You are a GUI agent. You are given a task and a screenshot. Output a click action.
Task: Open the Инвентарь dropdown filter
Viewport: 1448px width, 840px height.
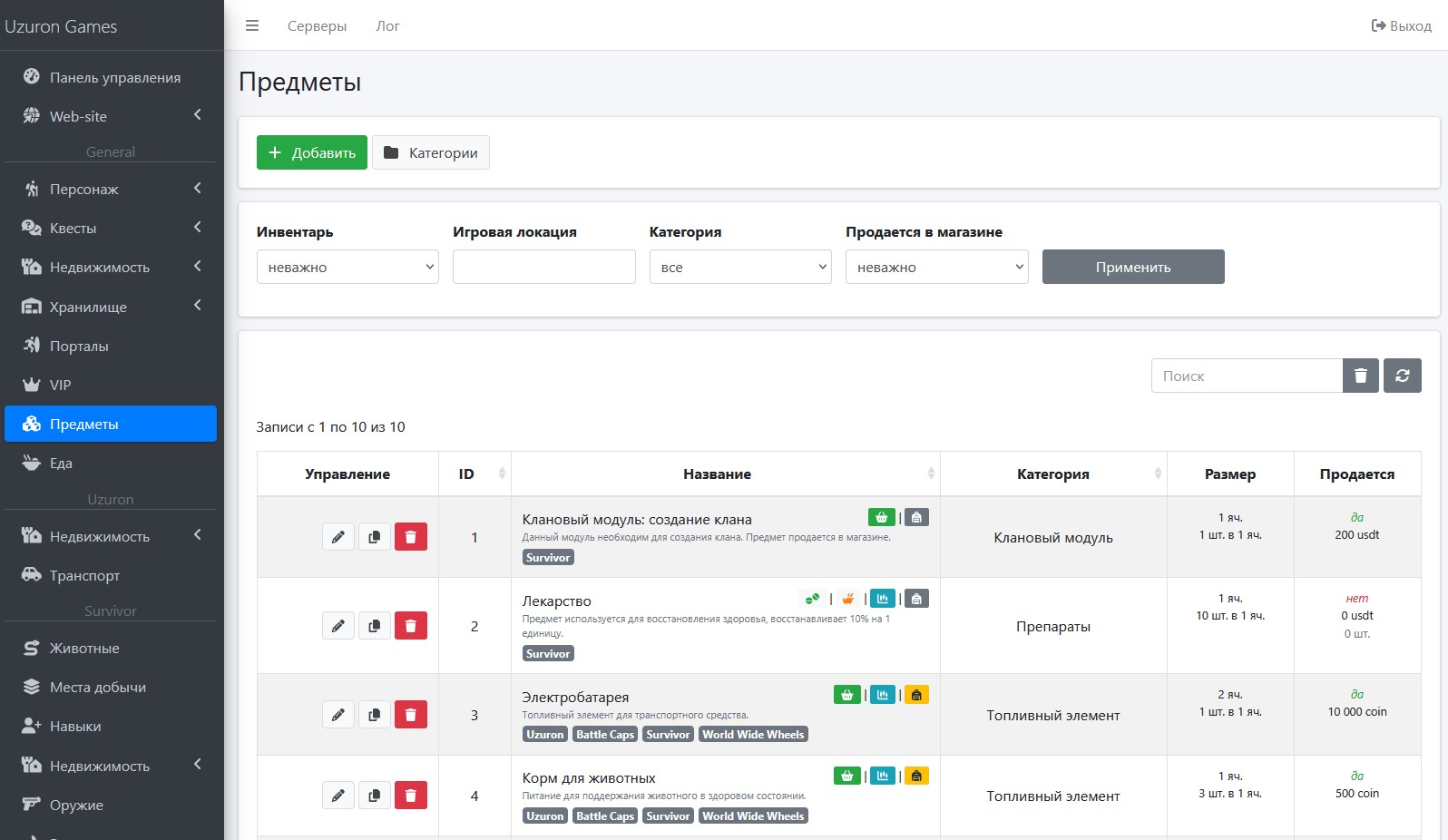347,267
